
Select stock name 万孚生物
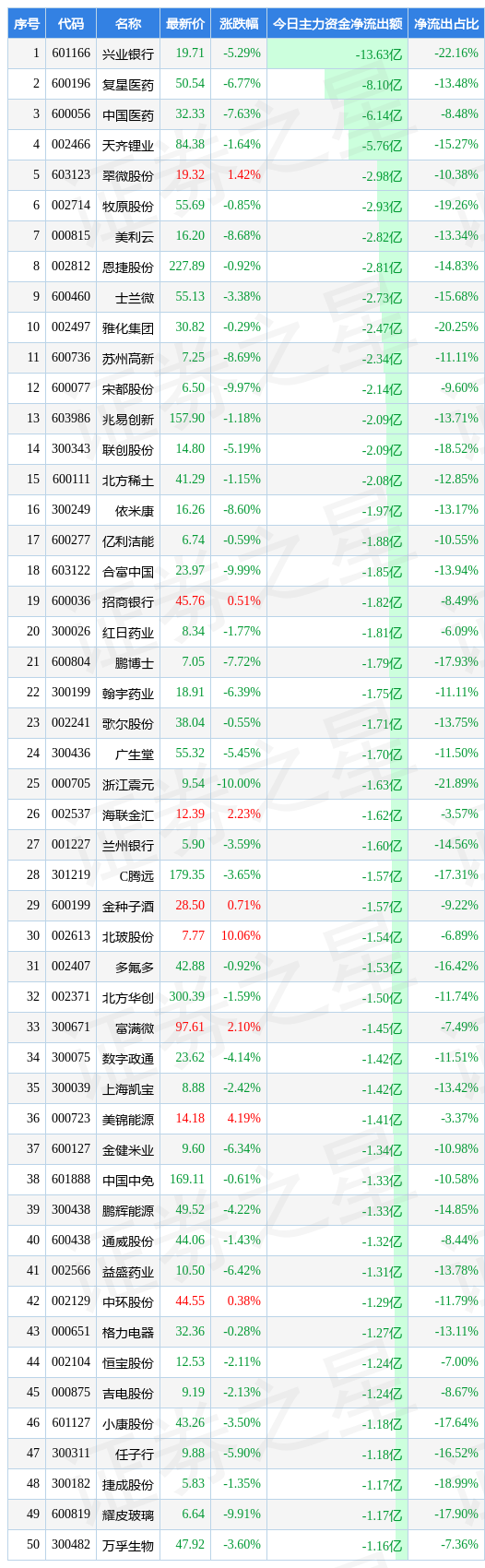tap(128, 1546)
